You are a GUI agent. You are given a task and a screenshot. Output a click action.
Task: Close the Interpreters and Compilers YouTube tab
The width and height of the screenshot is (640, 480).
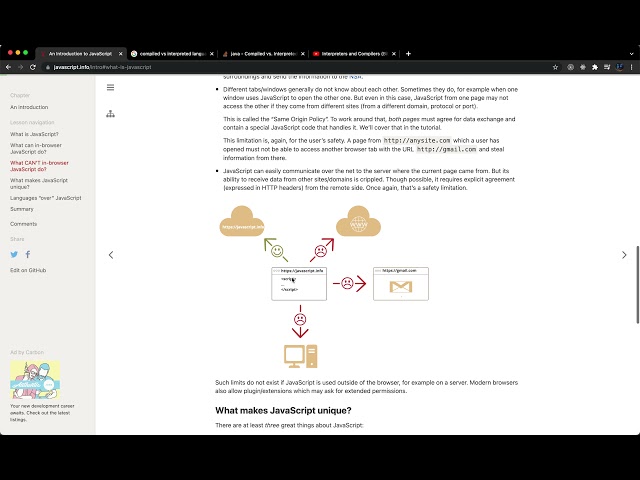coord(393,53)
